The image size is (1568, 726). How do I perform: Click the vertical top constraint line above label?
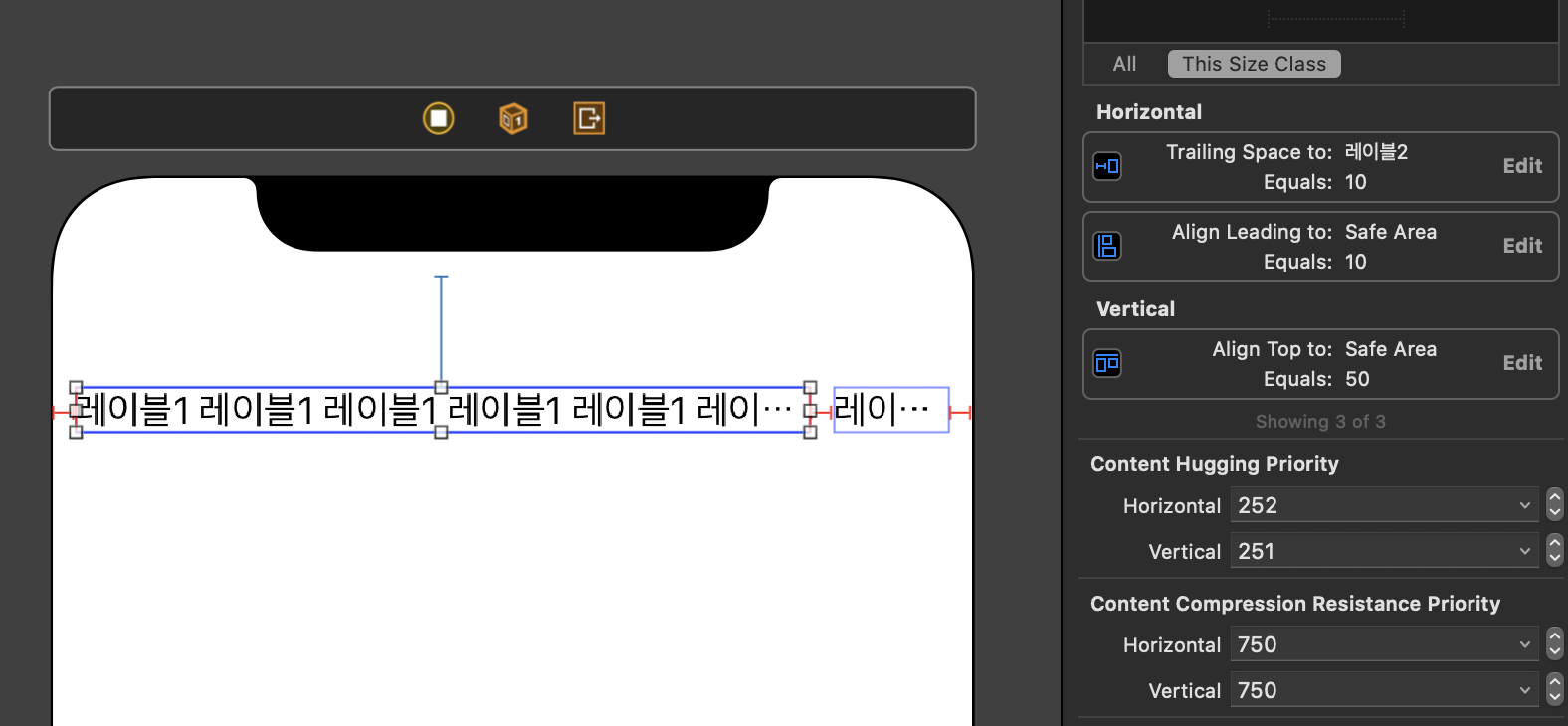coord(441,328)
